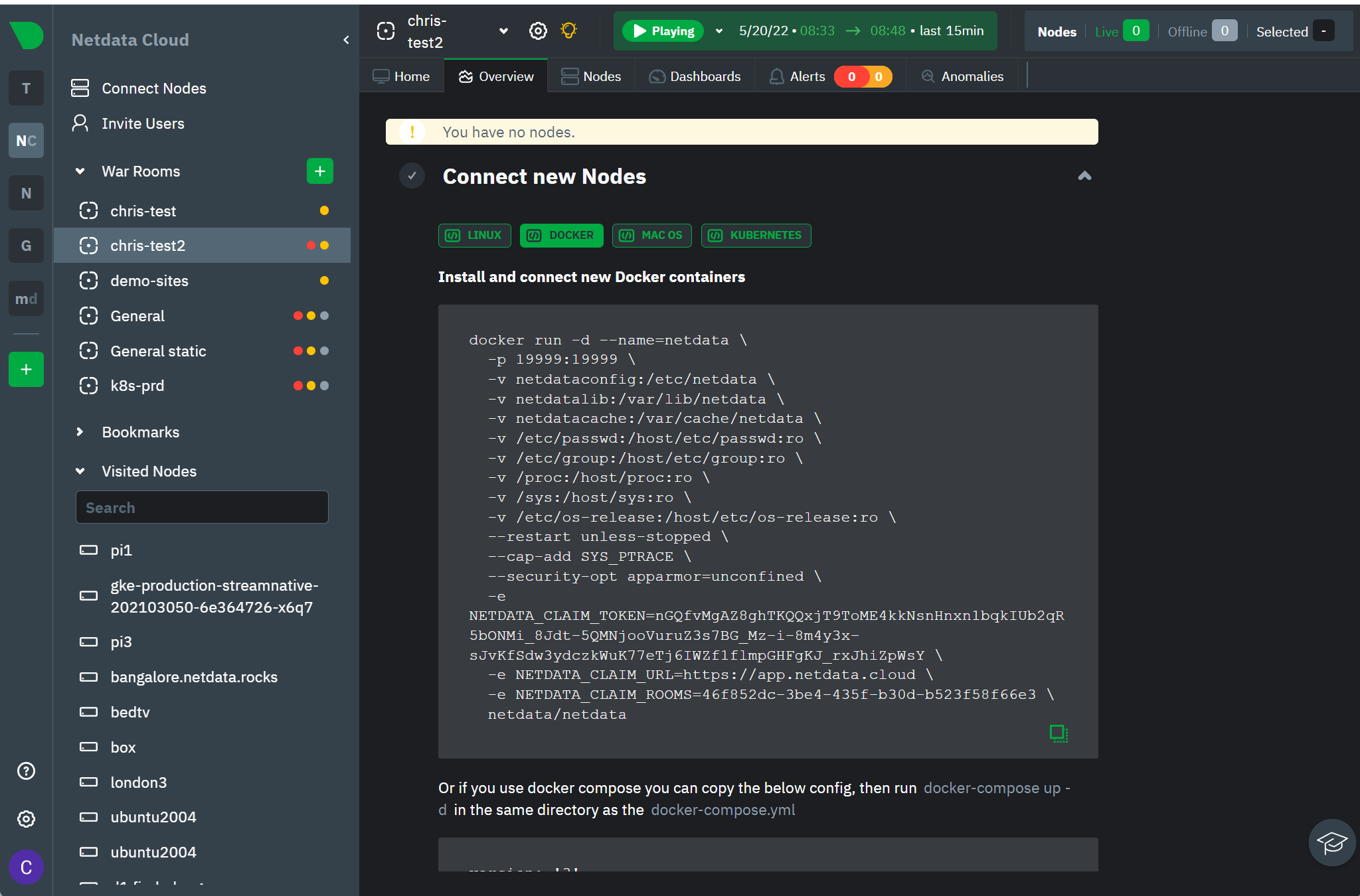Switch to the NC space
The width and height of the screenshot is (1360, 896).
pyautogui.click(x=26, y=141)
